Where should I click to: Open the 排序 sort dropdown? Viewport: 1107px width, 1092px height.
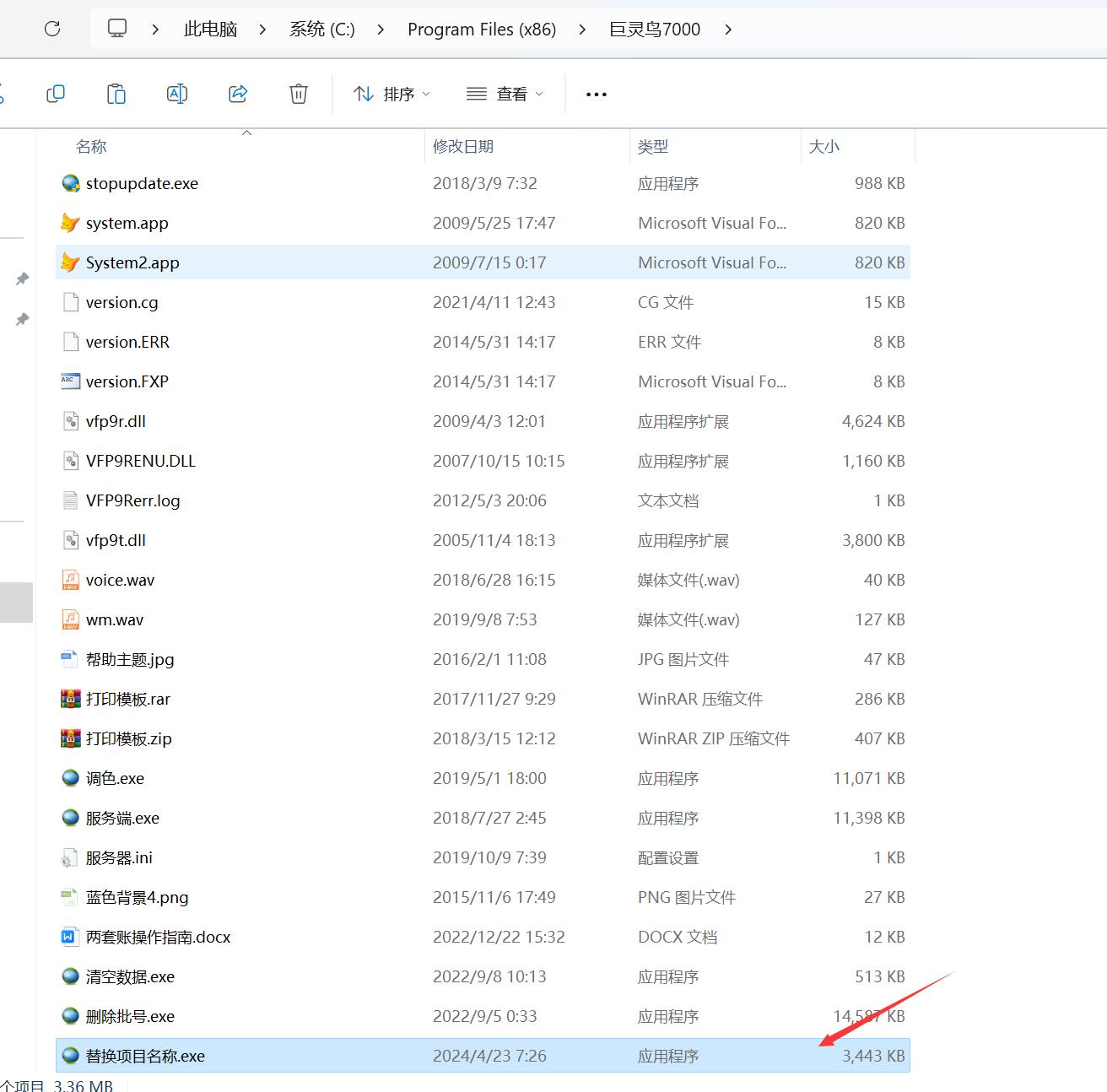pos(391,94)
